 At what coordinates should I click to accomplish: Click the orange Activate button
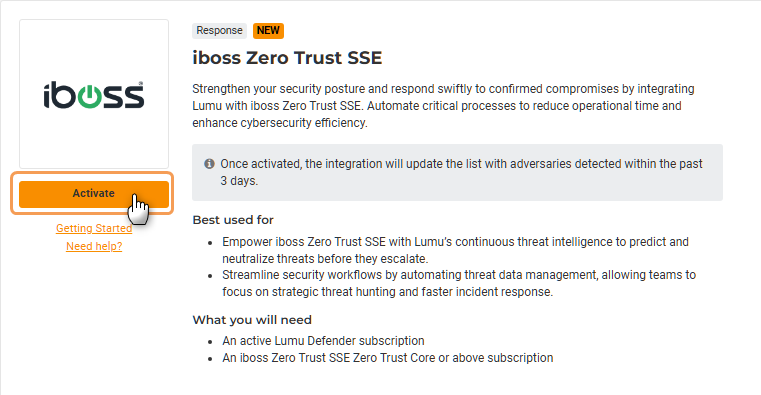pyautogui.click(x=94, y=194)
